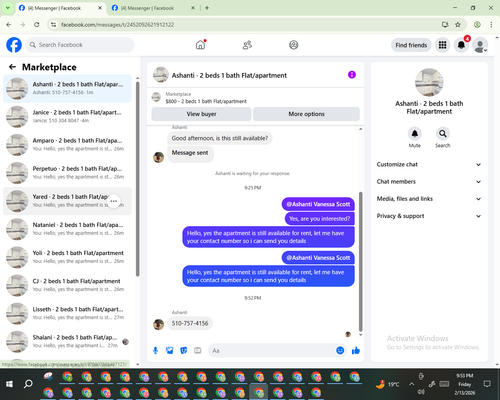Screen dimensions: 500x400
Task: Choose a GIF icon
Action: coord(198,350)
